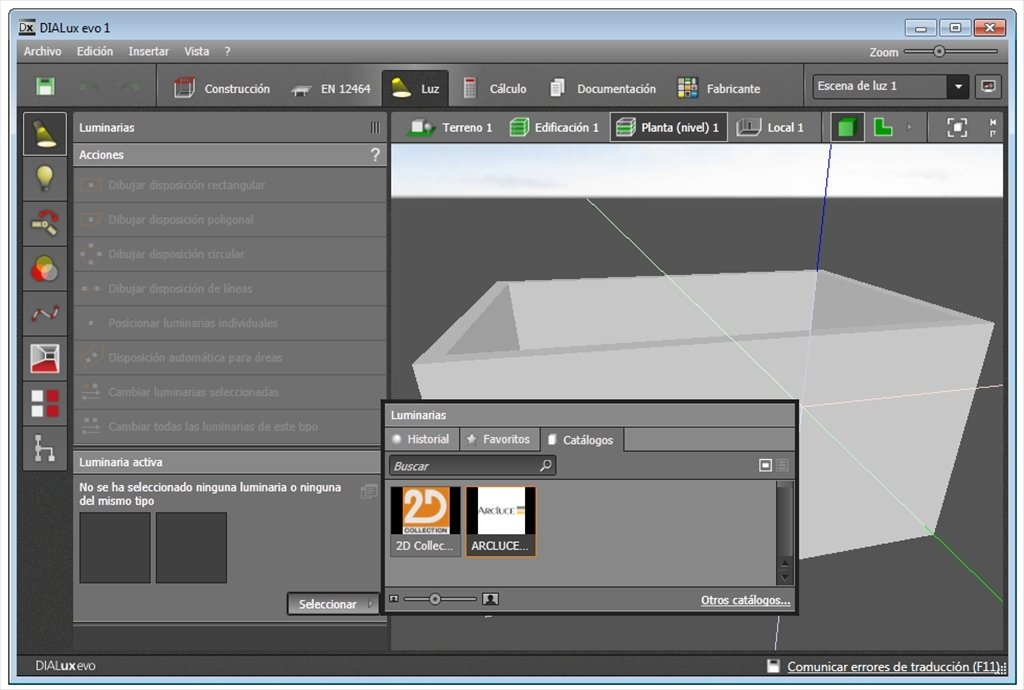Open the Vista menu
This screenshot has width=1024, height=690.
click(197, 51)
